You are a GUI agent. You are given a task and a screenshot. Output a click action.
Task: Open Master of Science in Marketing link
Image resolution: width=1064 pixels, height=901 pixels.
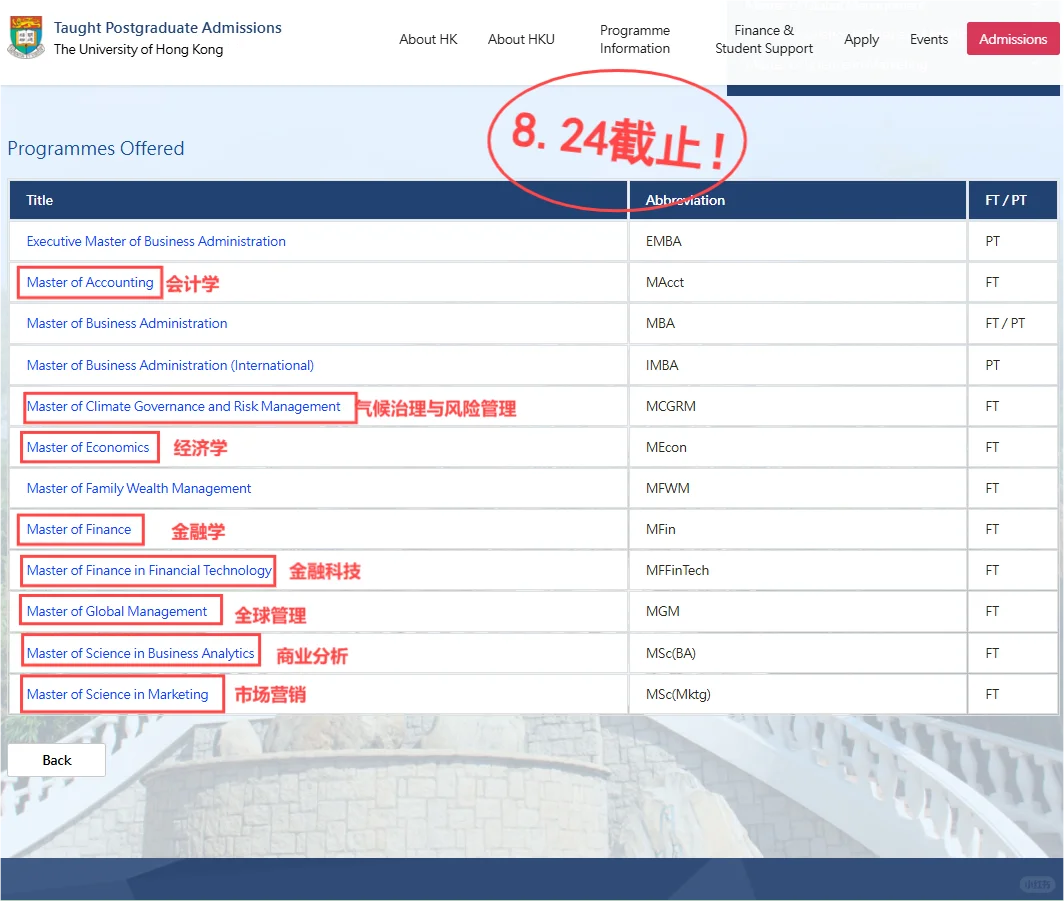117,694
